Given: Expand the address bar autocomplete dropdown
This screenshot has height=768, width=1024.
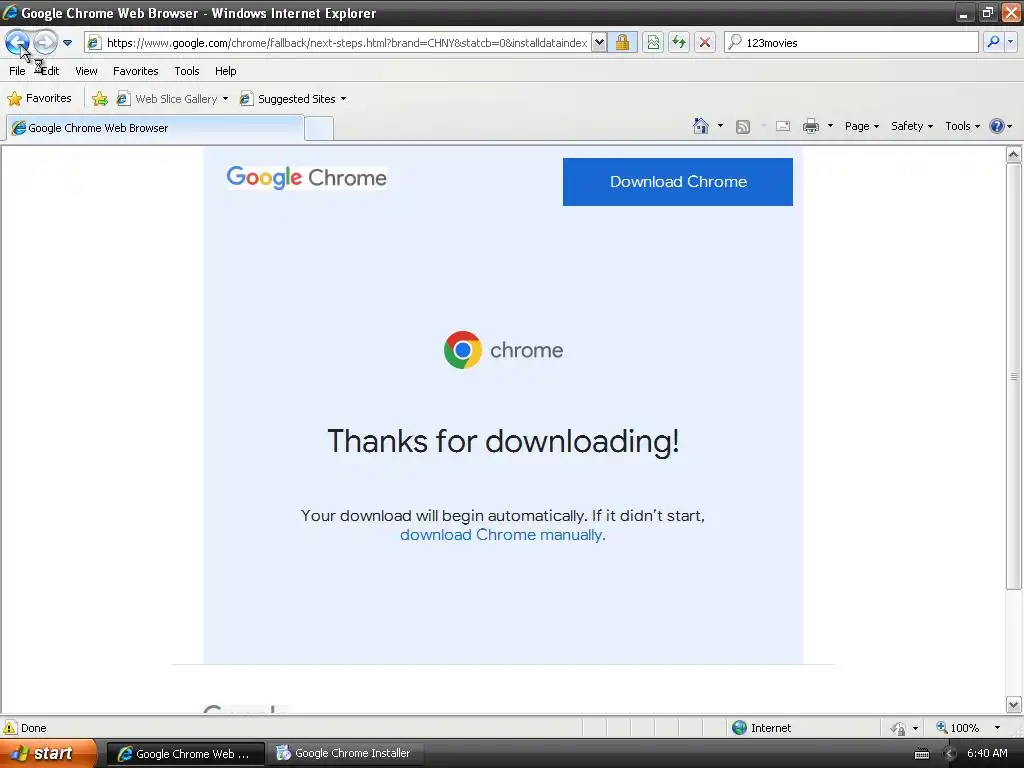Looking at the screenshot, I should [599, 43].
